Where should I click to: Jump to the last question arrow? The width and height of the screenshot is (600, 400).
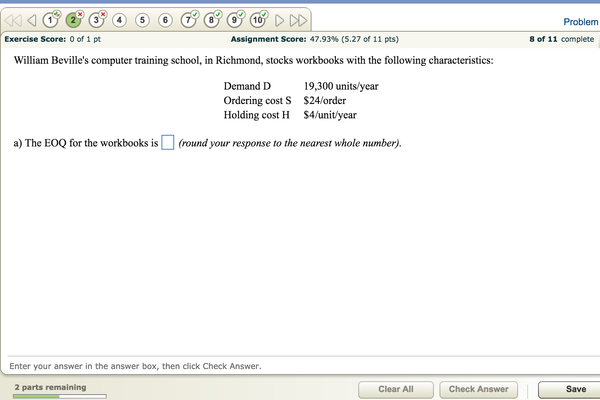coord(298,19)
